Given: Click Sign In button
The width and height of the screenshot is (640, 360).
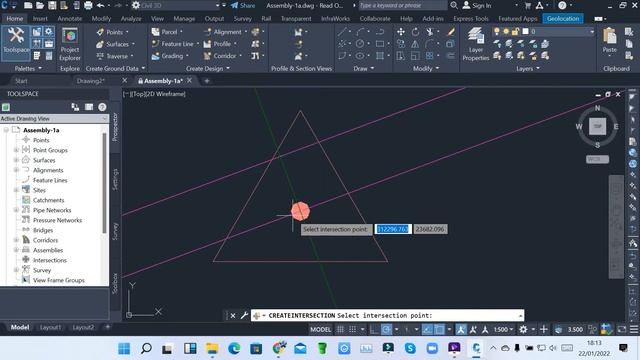Looking at the screenshot, I should pyautogui.click(x=477, y=5).
